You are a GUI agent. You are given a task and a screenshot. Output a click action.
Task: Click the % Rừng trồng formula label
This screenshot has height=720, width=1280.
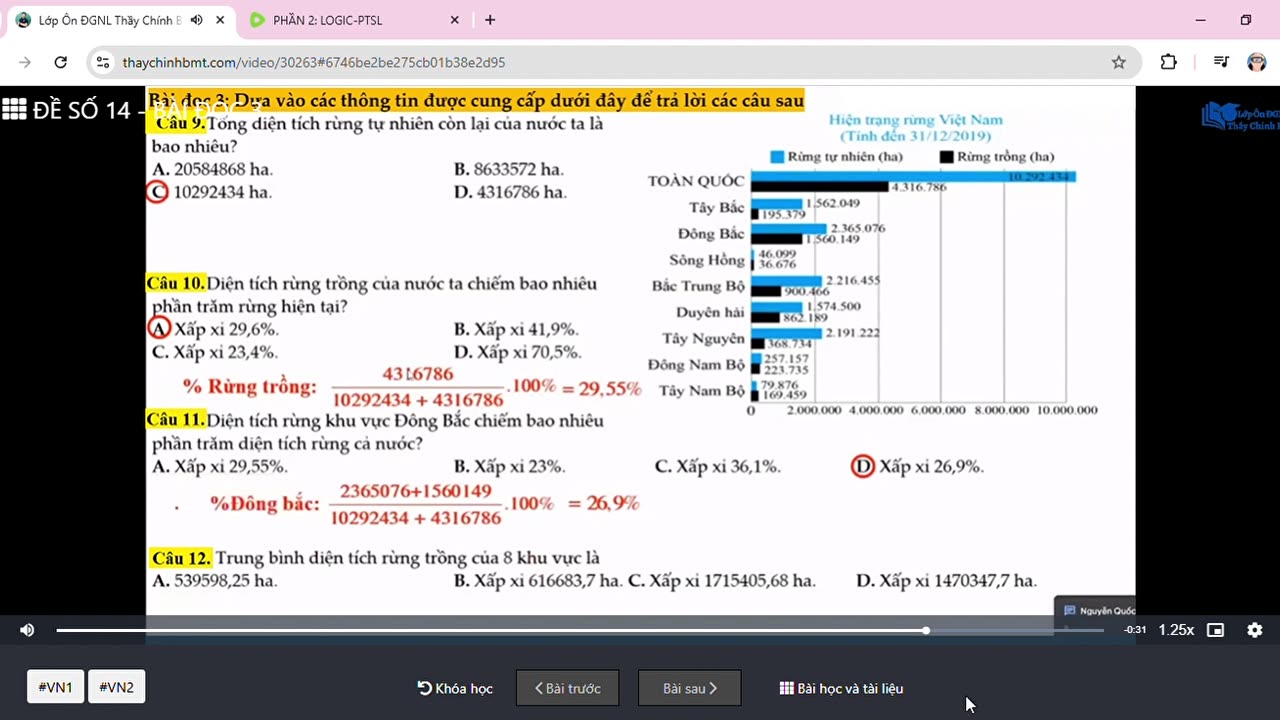coord(250,387)
